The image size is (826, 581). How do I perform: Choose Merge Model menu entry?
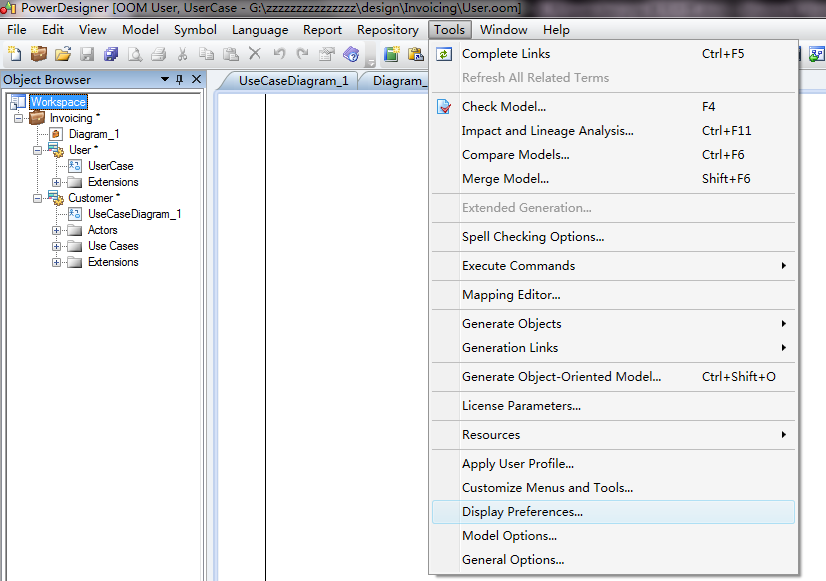click(x=613, y=179)
